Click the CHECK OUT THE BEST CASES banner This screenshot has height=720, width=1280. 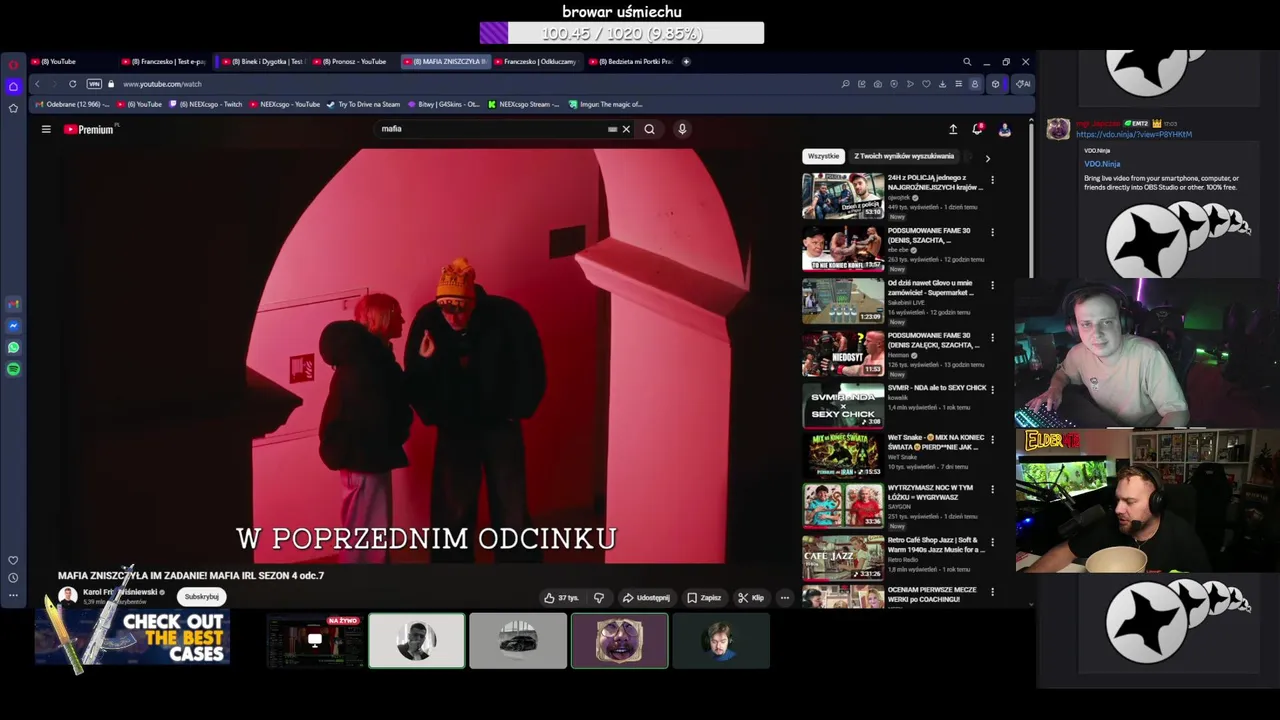point(133,638)
